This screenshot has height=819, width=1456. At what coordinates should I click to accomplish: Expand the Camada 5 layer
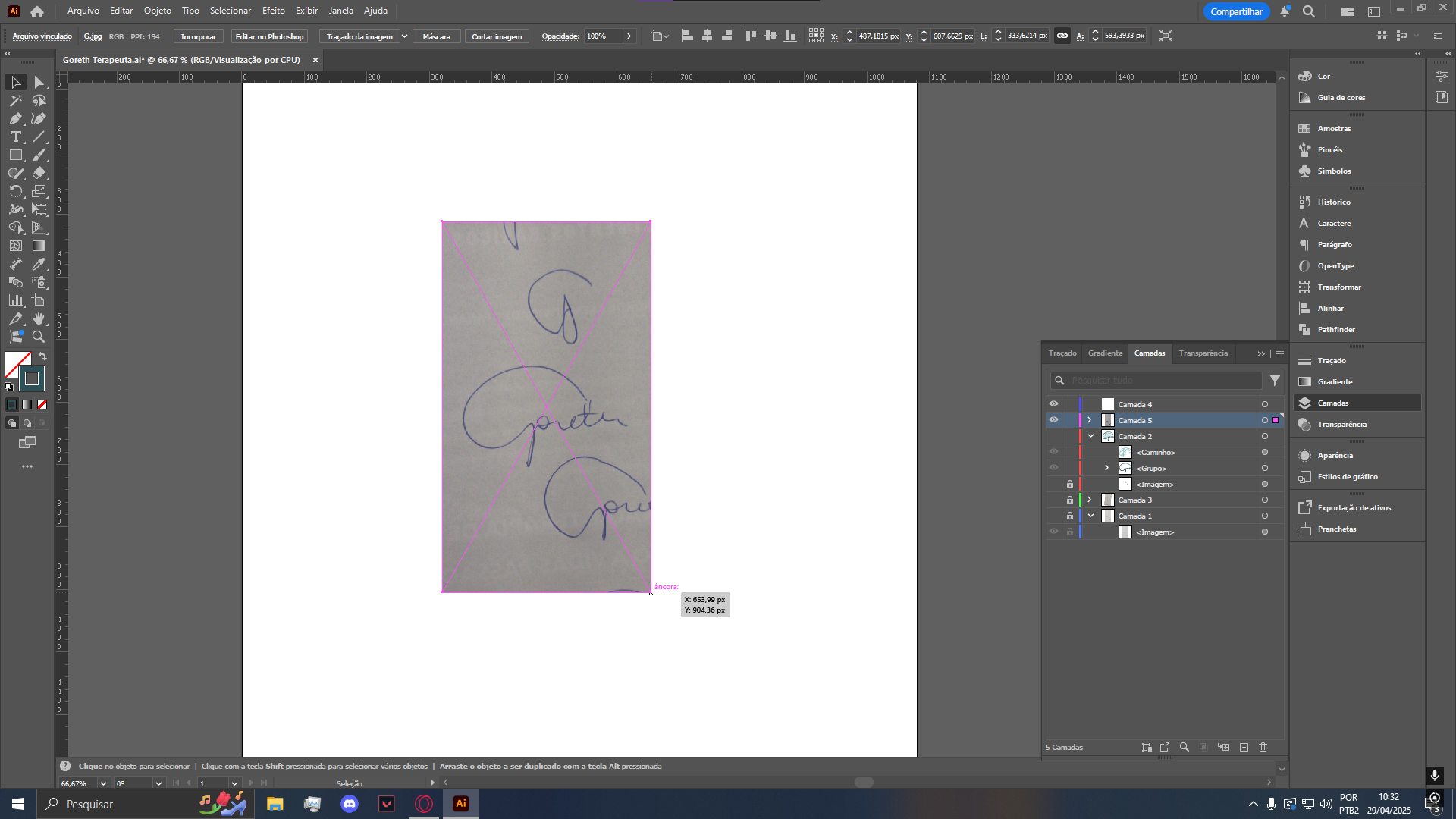1090,420
